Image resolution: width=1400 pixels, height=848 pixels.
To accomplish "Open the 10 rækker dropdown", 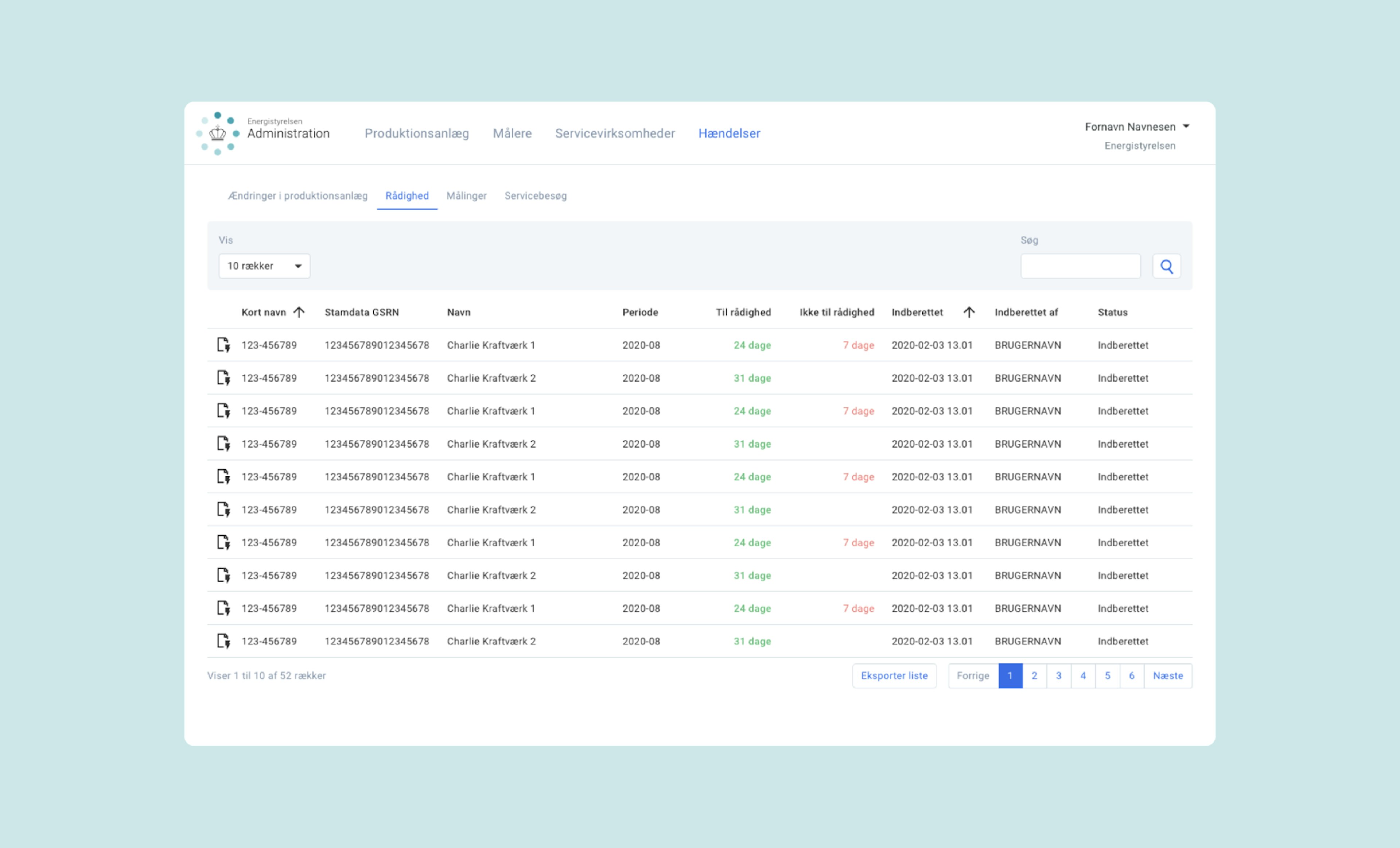I will (x=264, y=266).
